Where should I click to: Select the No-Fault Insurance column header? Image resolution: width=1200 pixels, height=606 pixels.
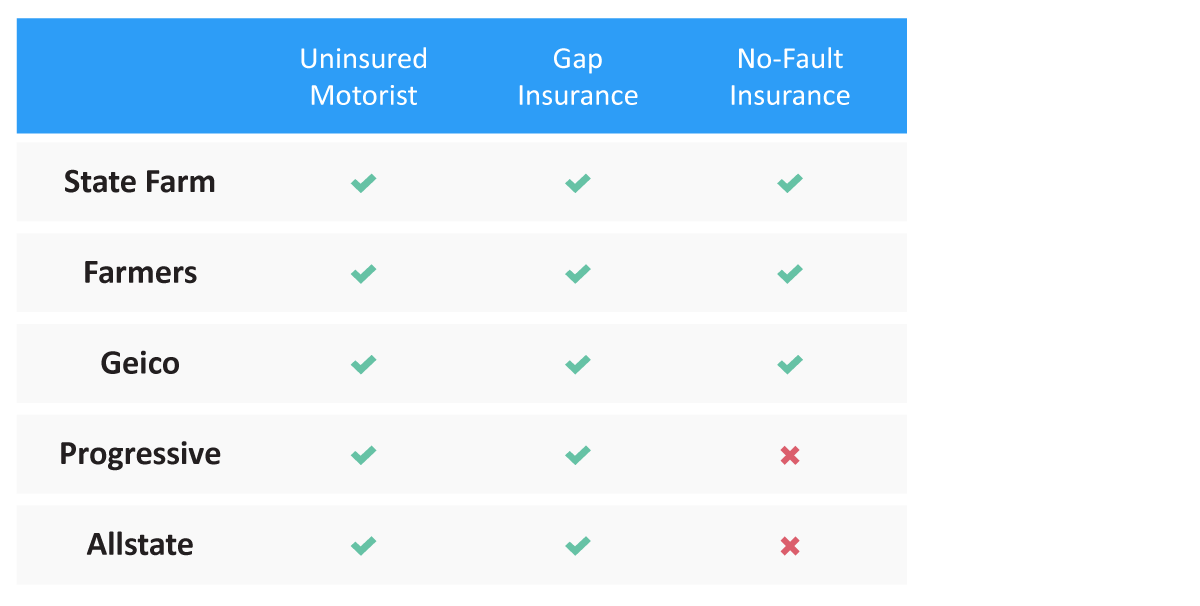tap(790, 77)
